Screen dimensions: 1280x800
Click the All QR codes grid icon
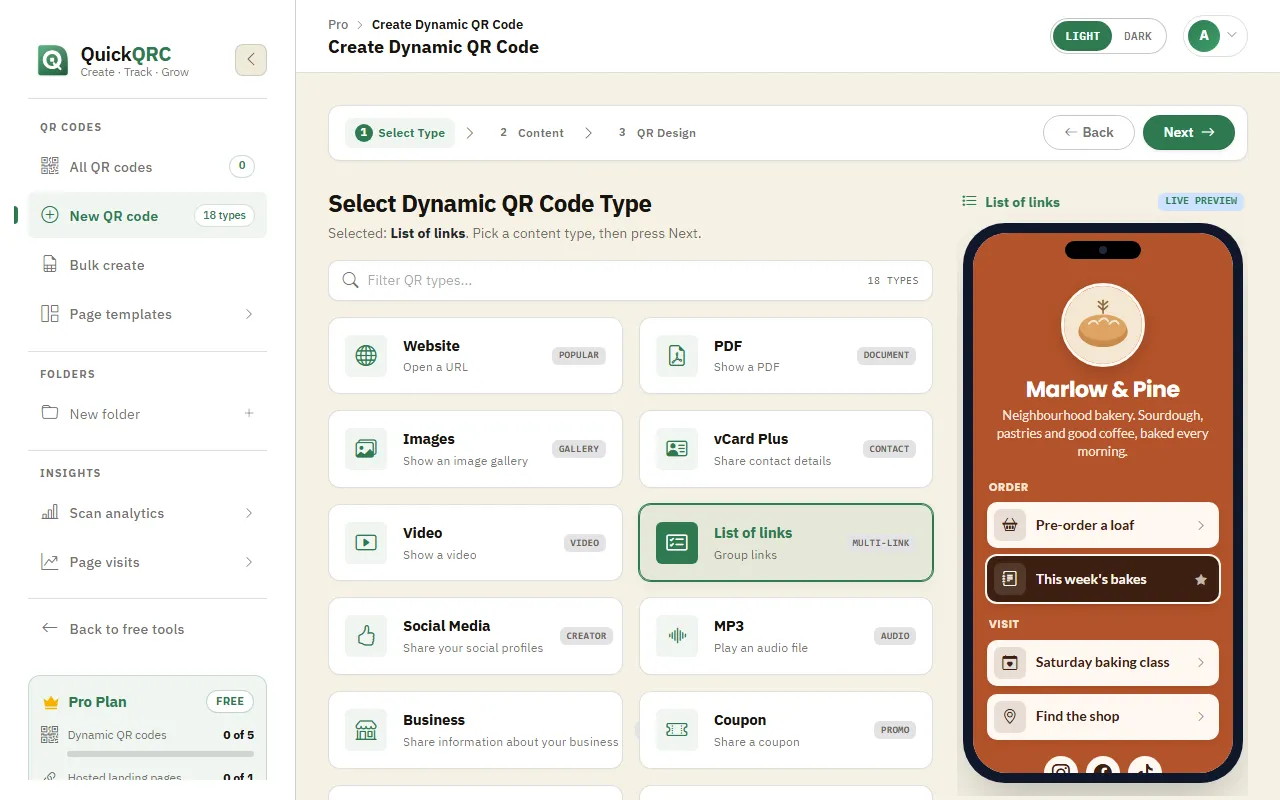49,167
